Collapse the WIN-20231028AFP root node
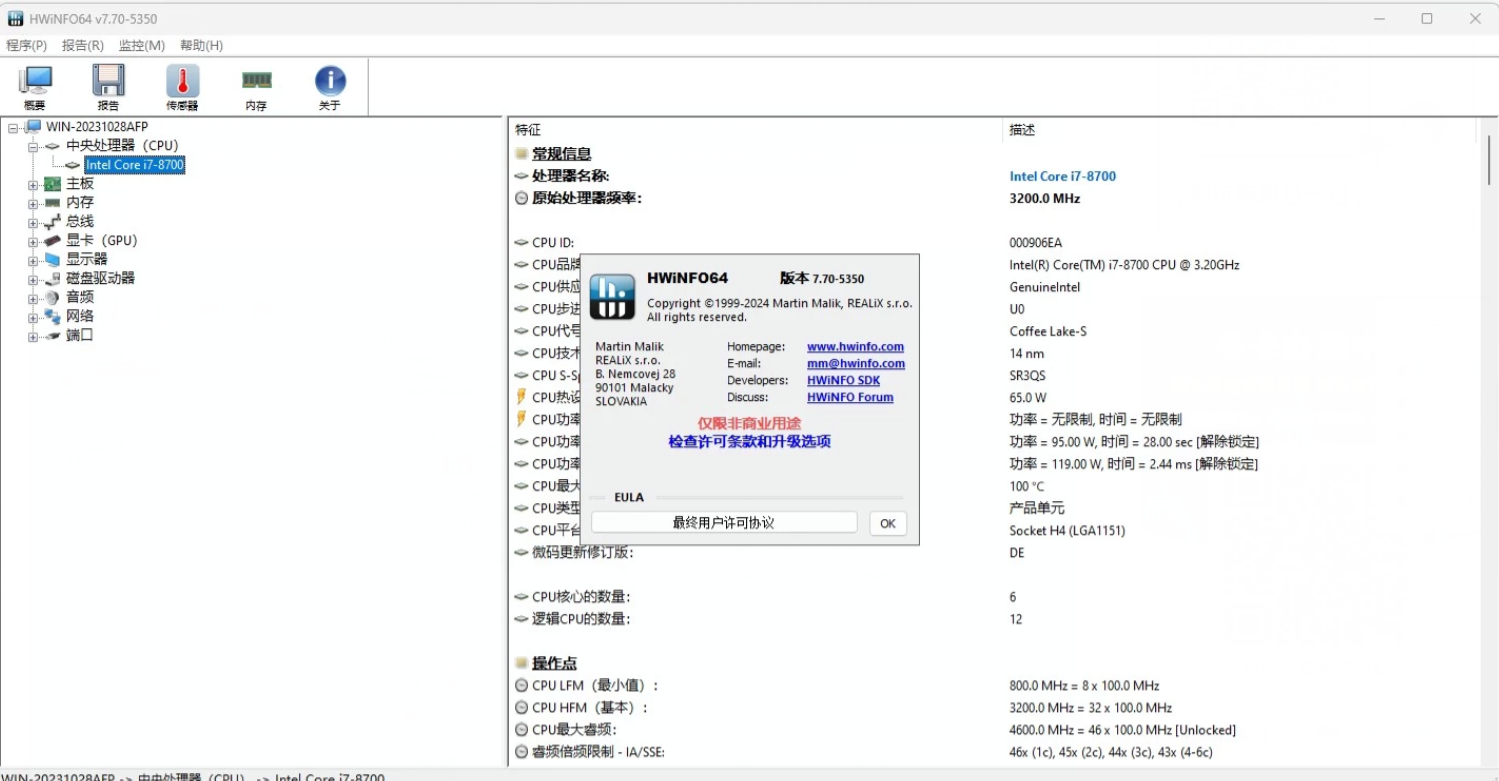The height and width of the screenshot is (781, 1499). point(13,128)
